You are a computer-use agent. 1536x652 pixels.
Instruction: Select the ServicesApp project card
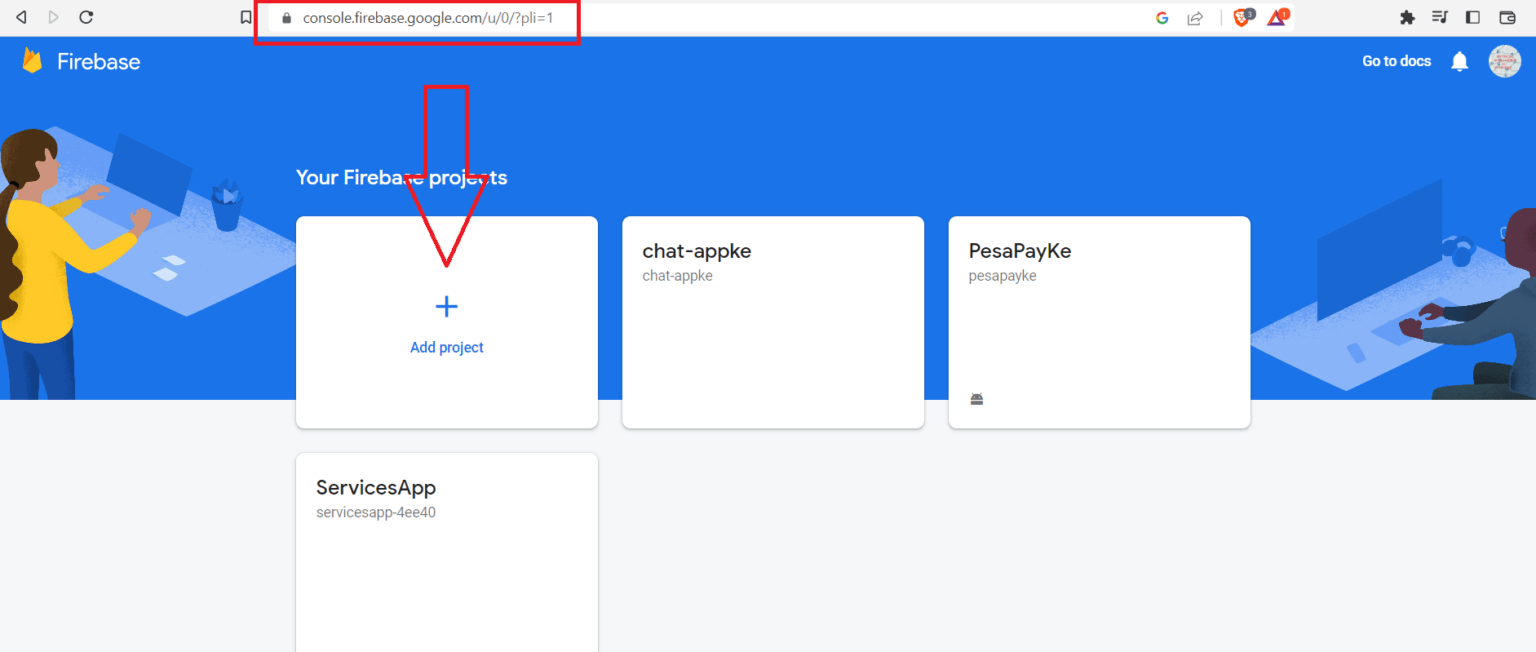pos(446,550)
